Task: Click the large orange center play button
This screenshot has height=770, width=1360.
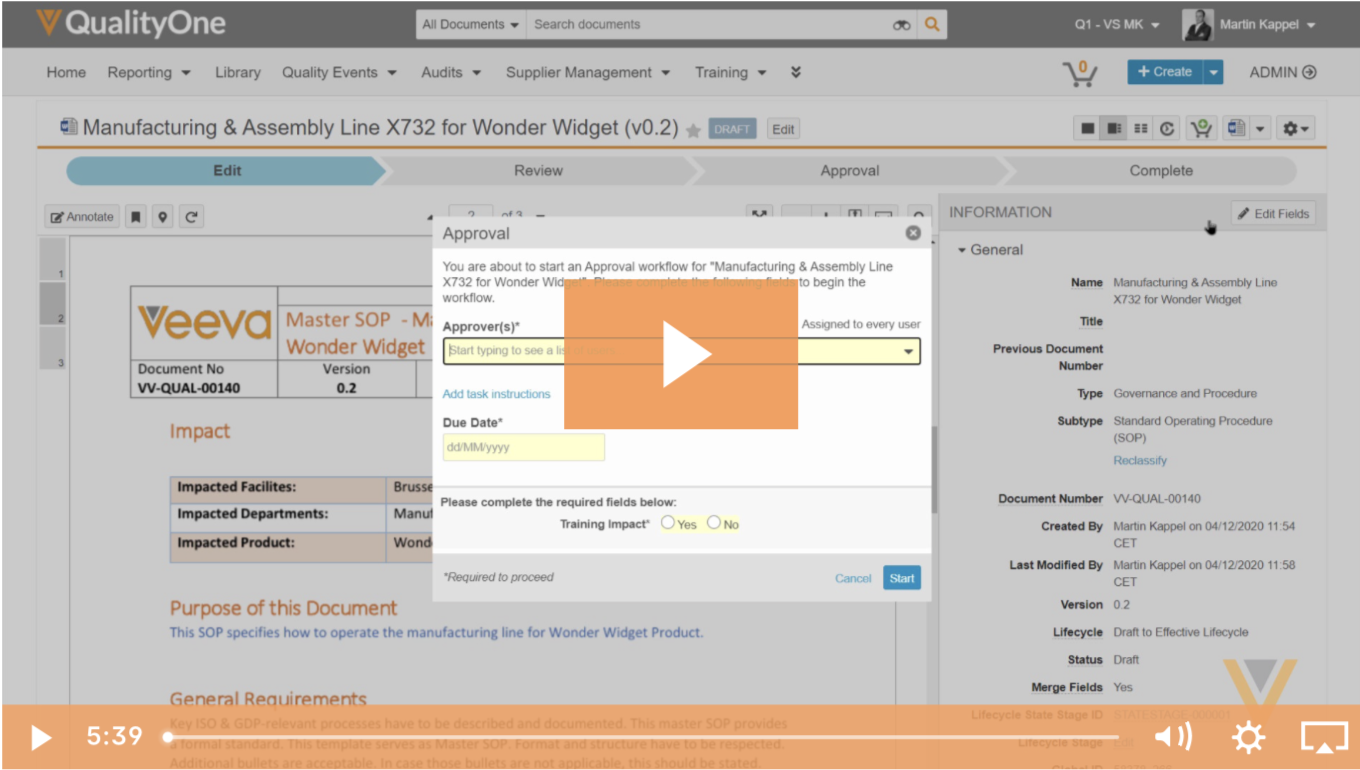Action: pos(681,354)
